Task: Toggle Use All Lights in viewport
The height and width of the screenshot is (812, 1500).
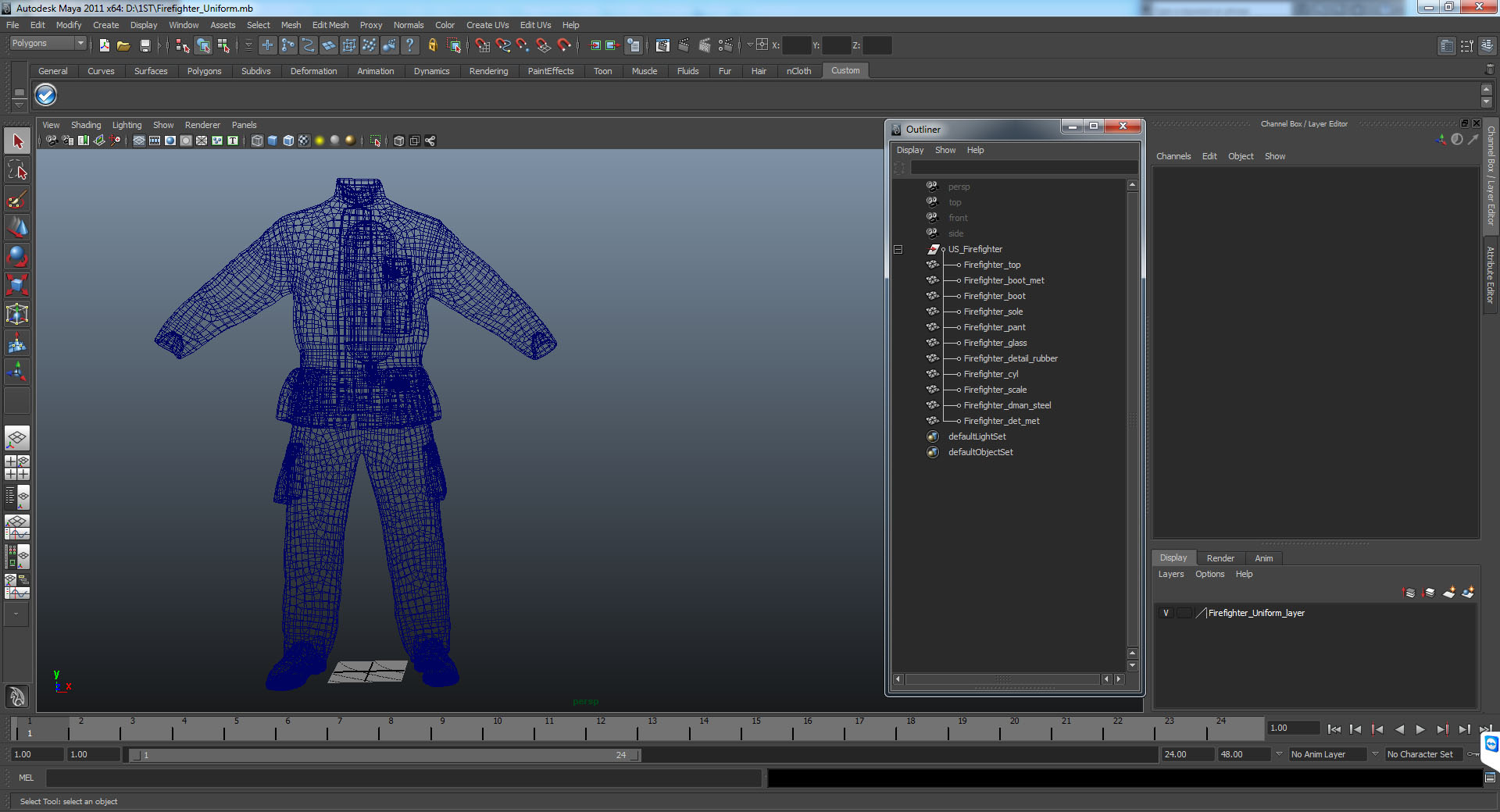Action: pyautogui.click(x=320, y=141)
